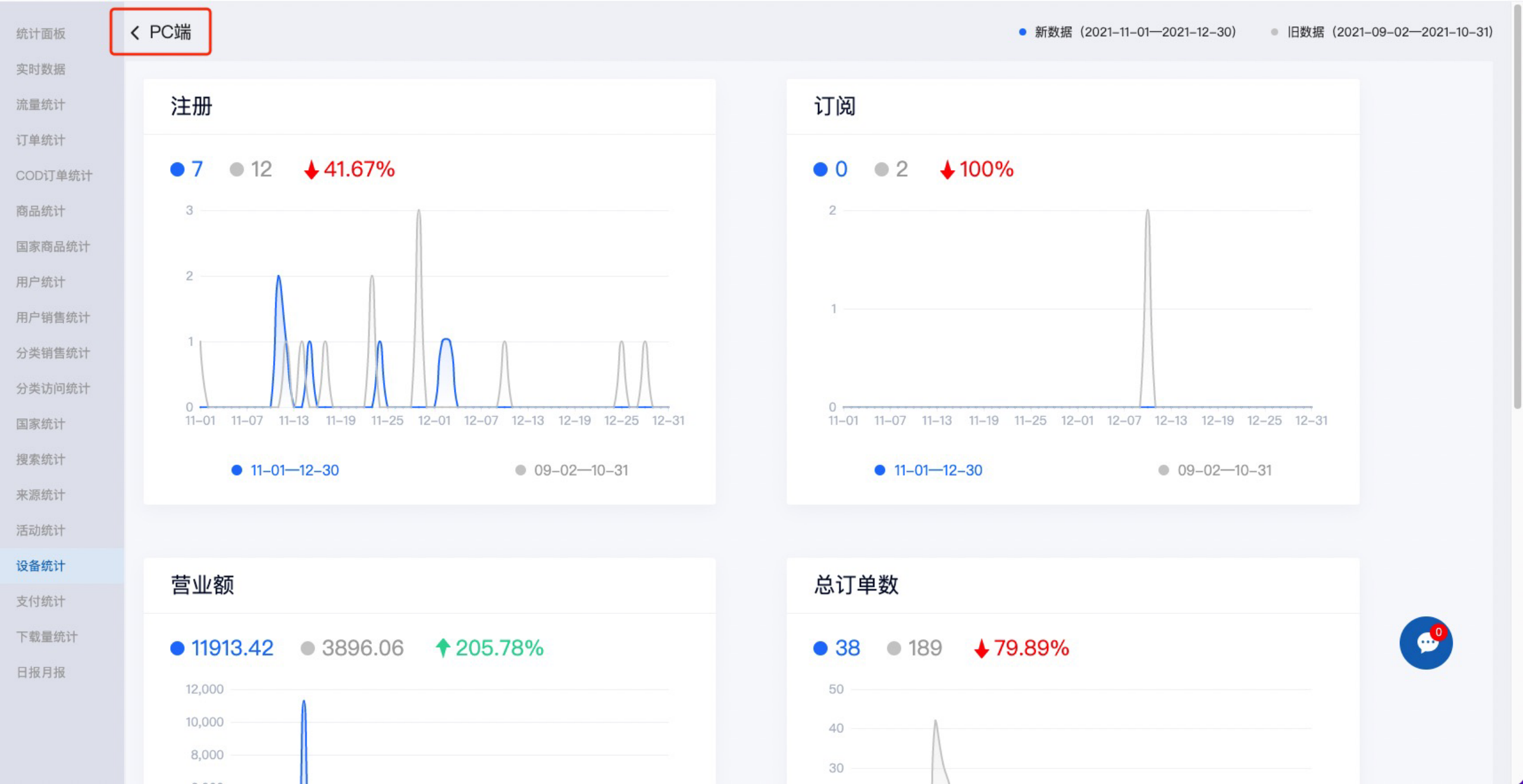This screenshot has height=784, width=1523.
Task: Open 日报月报 sidebar entry
Action: [x=40, y=672]
